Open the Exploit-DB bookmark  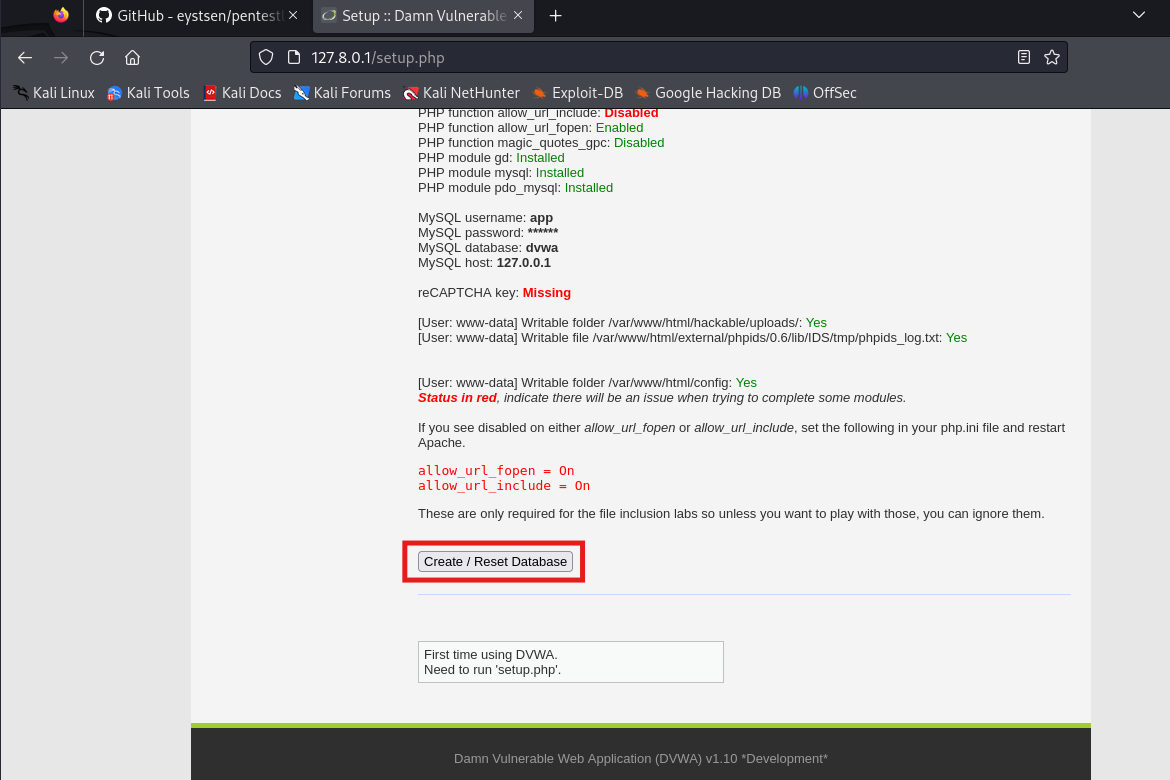578,93
